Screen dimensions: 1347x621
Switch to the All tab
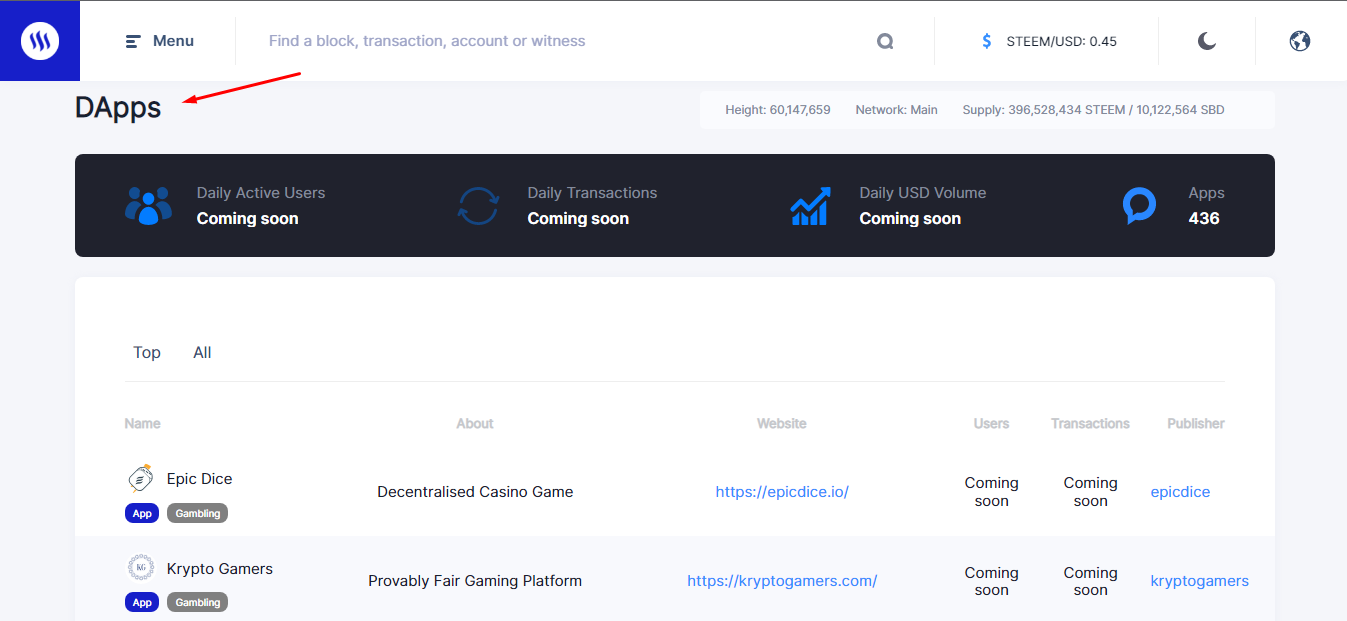(202, 352)
